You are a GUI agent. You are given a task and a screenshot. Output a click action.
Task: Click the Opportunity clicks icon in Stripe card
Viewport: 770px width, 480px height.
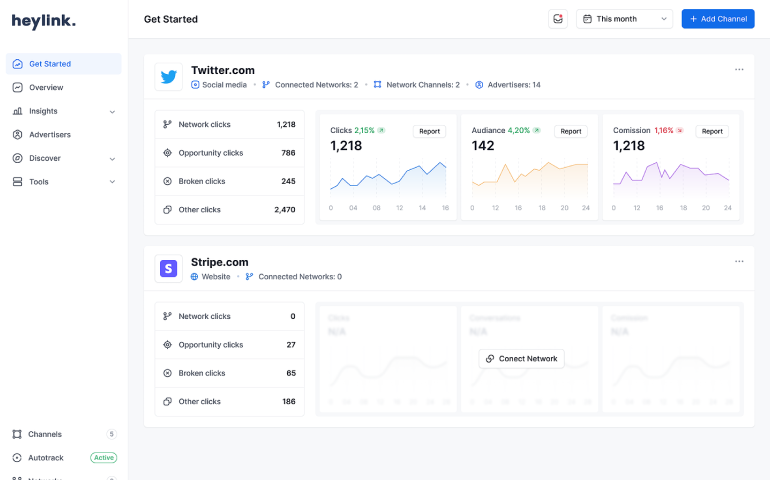click(x=167, y=345)
